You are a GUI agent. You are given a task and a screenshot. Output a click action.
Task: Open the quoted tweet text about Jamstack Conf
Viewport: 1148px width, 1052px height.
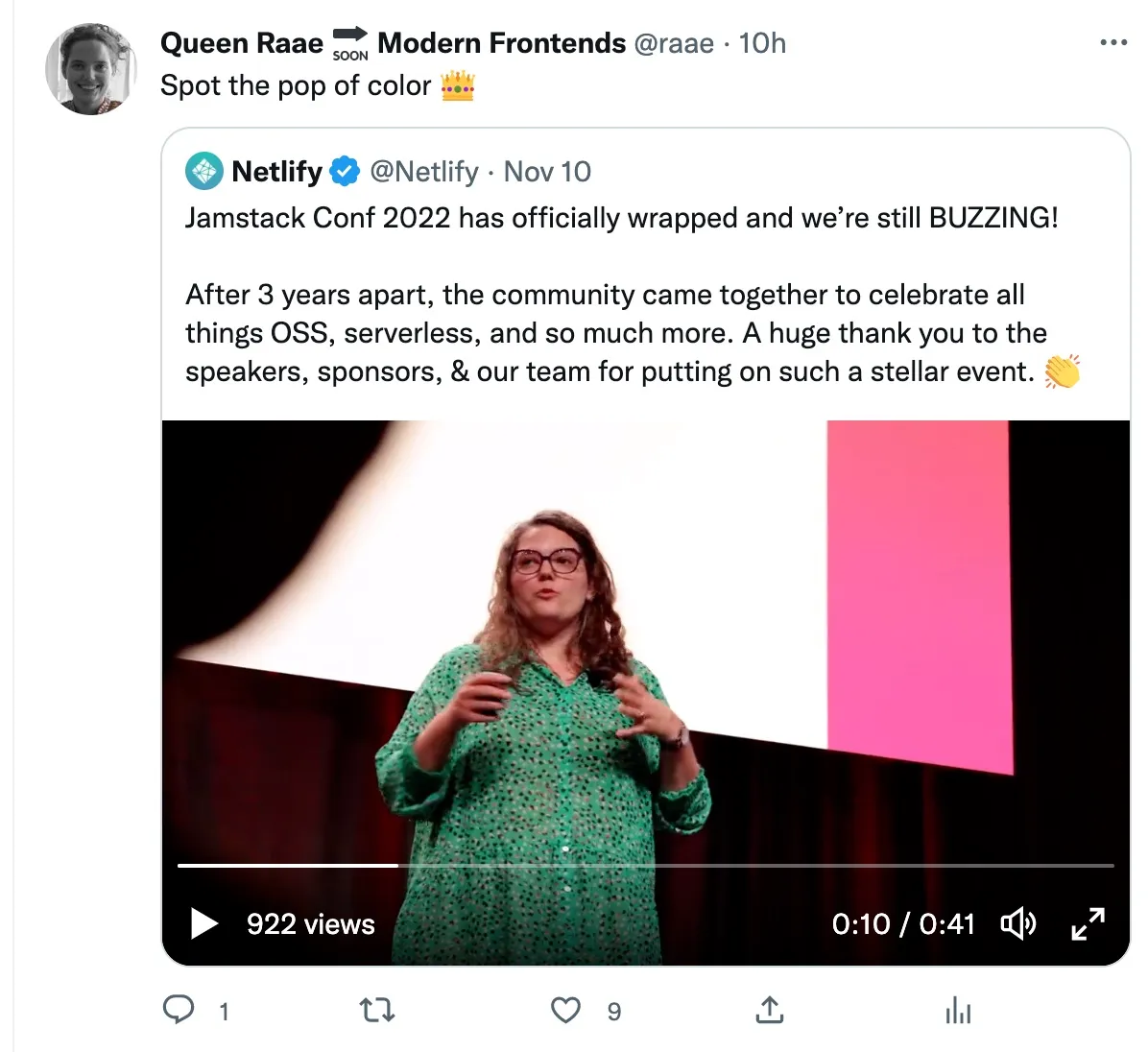(621, 295)
